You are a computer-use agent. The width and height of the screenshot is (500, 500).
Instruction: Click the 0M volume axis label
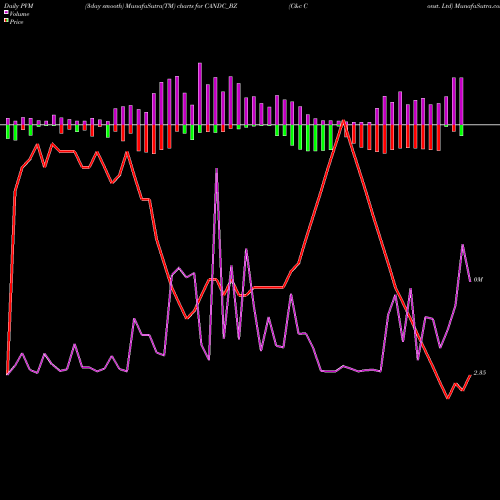coord(478,280)
